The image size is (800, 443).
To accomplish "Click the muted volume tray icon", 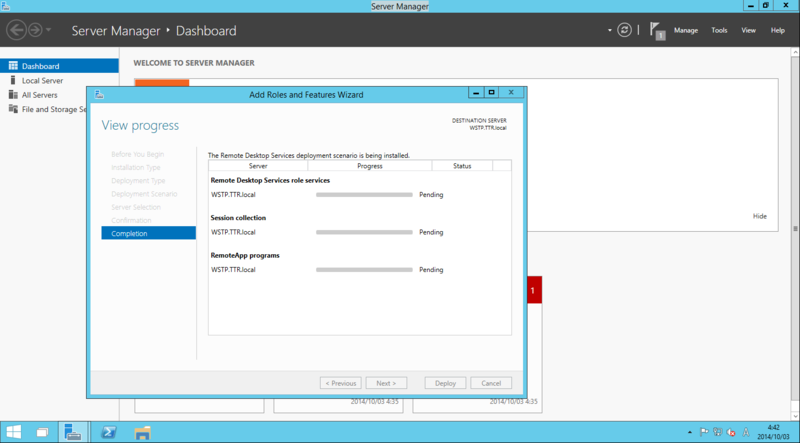I will [x=731, y=432].
